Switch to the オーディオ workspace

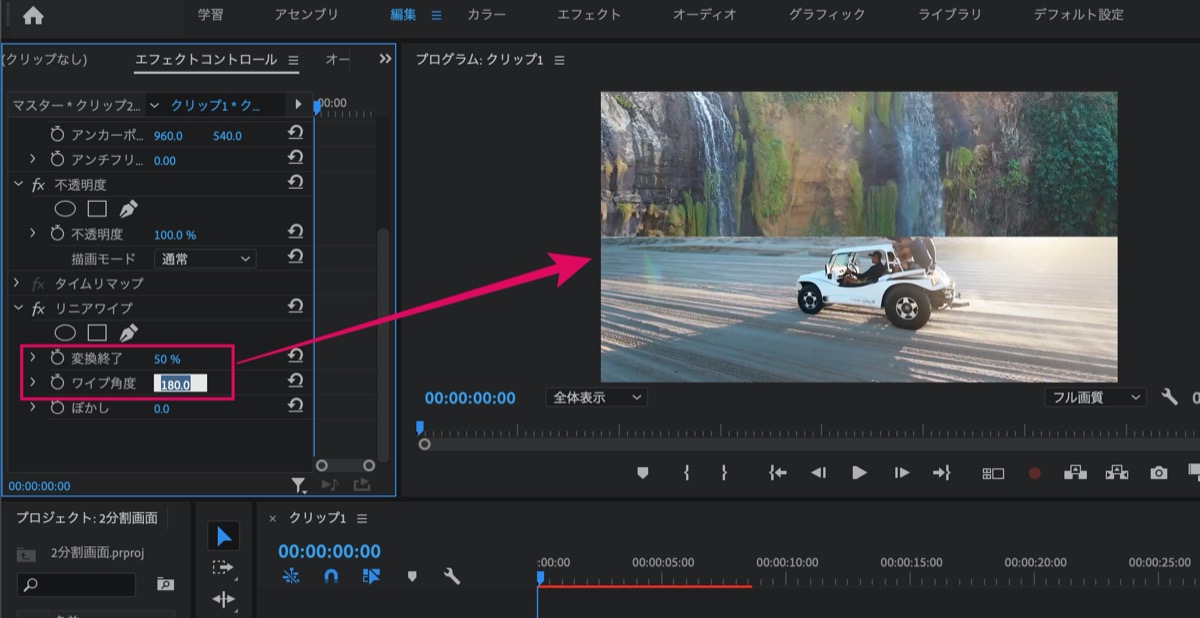click(705, 15)
